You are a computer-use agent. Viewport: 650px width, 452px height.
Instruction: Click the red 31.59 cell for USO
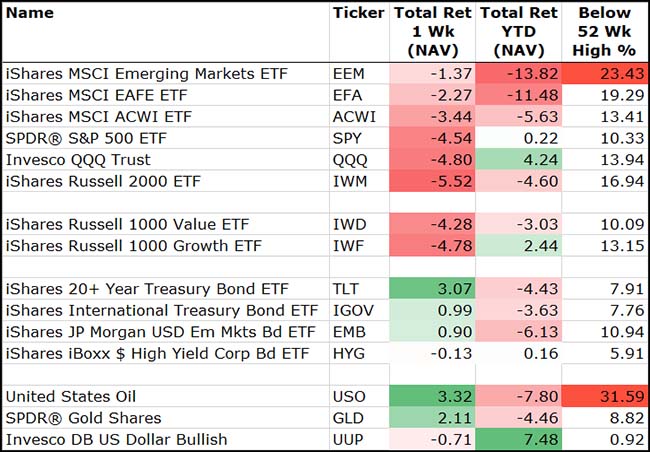(x=605, y=397)
